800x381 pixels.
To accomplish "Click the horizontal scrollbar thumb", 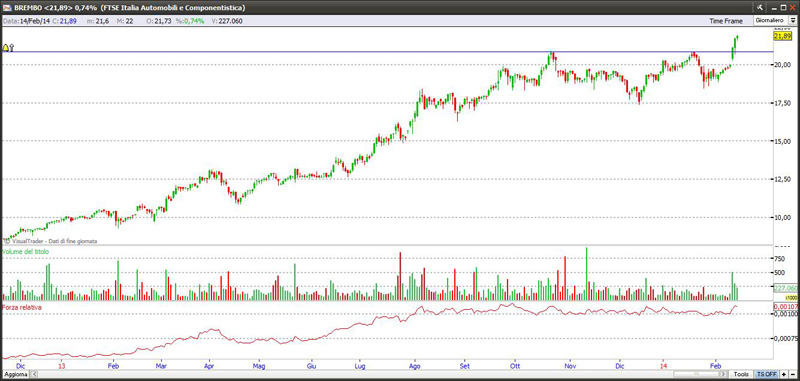I will (x=697, y=374).
